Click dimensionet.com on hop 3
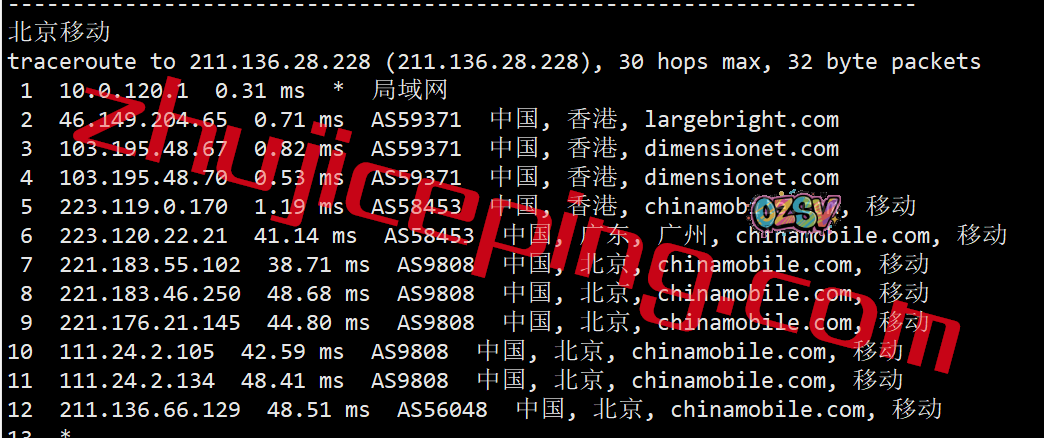Viewport: 1044px width, 438px height. 741,148
